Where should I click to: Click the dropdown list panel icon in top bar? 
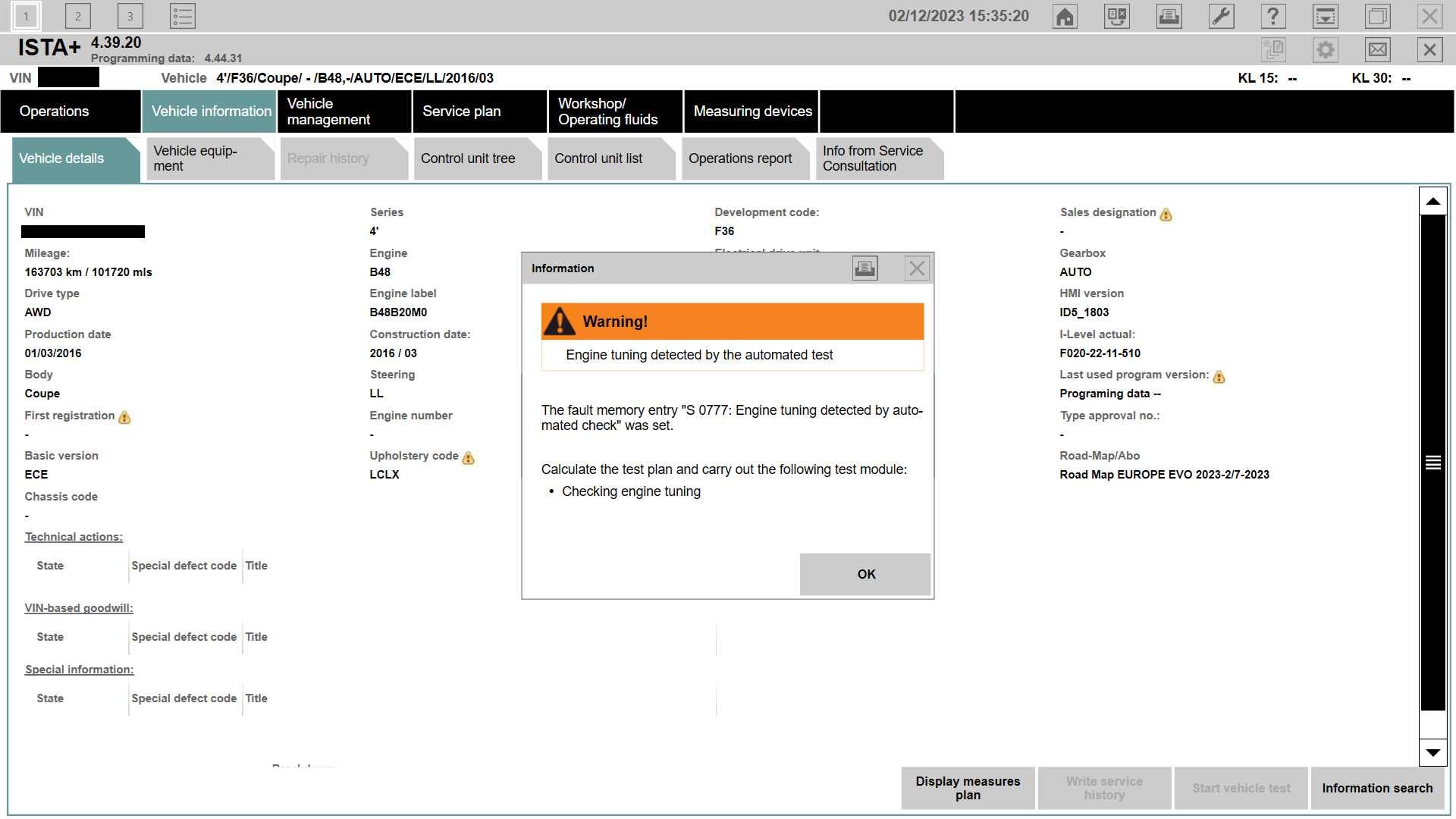1326,16
